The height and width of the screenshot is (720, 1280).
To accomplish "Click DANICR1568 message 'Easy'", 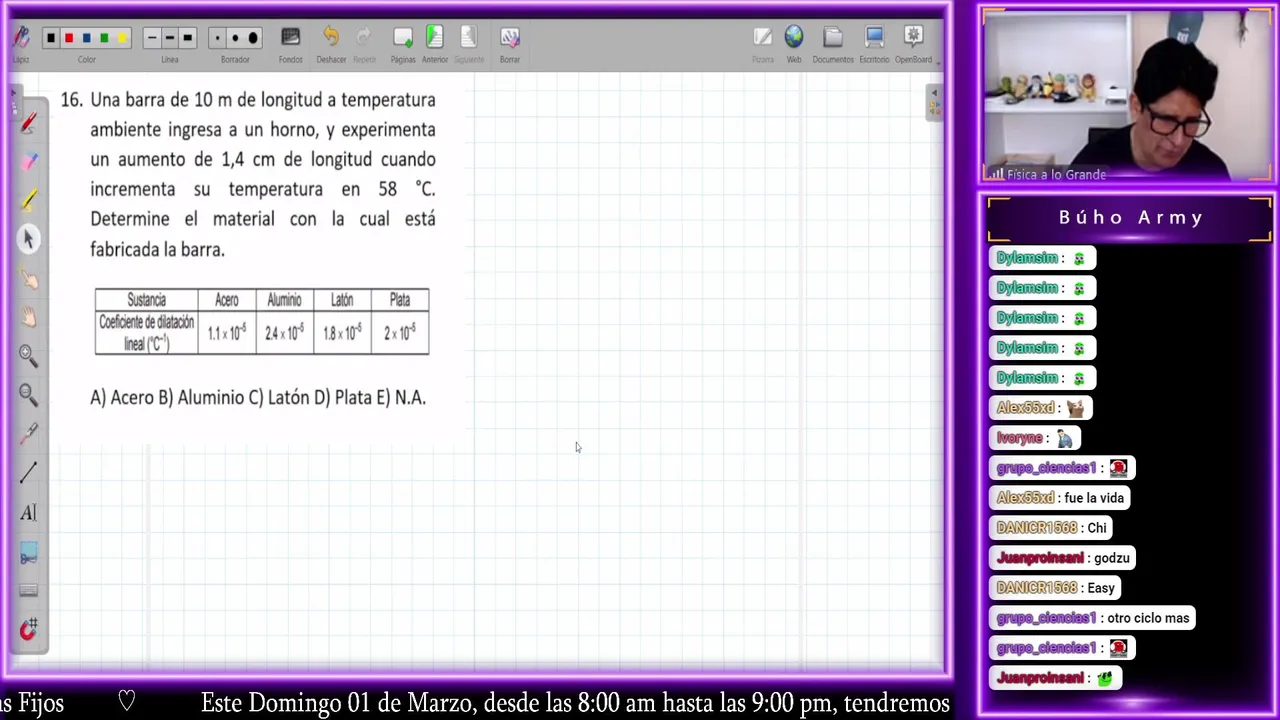I will point(1100,588).
